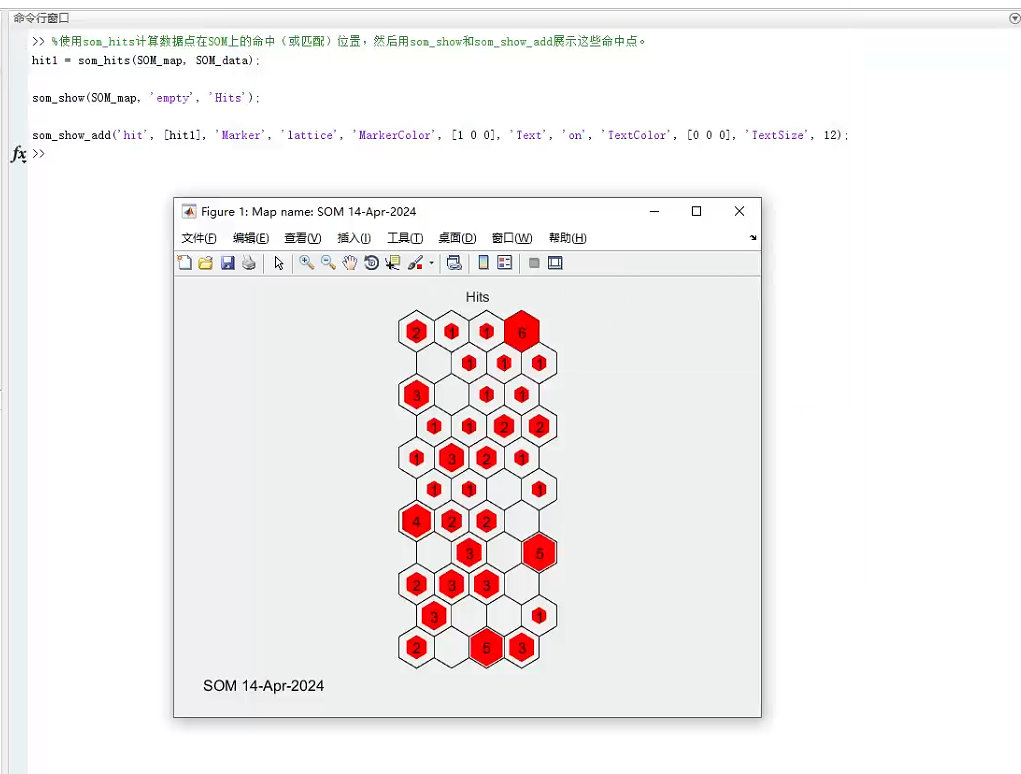Open the 工具(T) menu

tap(405, 238)
